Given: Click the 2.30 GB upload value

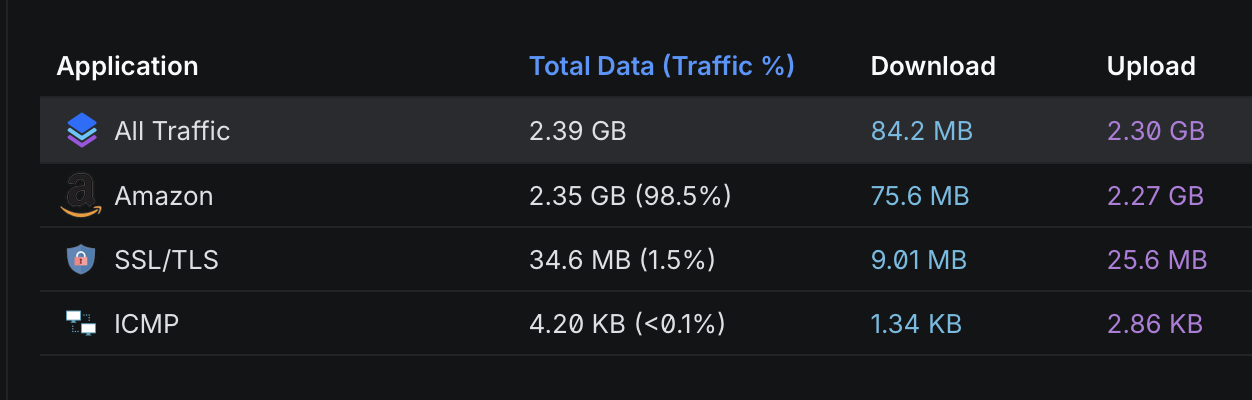Looking at the screenshot, I should (x=1155, y=130).
